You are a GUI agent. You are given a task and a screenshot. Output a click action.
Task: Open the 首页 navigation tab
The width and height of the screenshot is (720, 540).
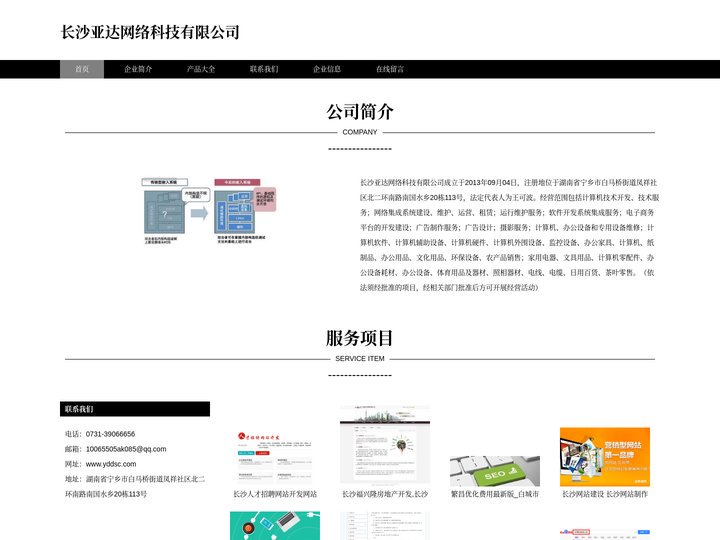(82, 69)
